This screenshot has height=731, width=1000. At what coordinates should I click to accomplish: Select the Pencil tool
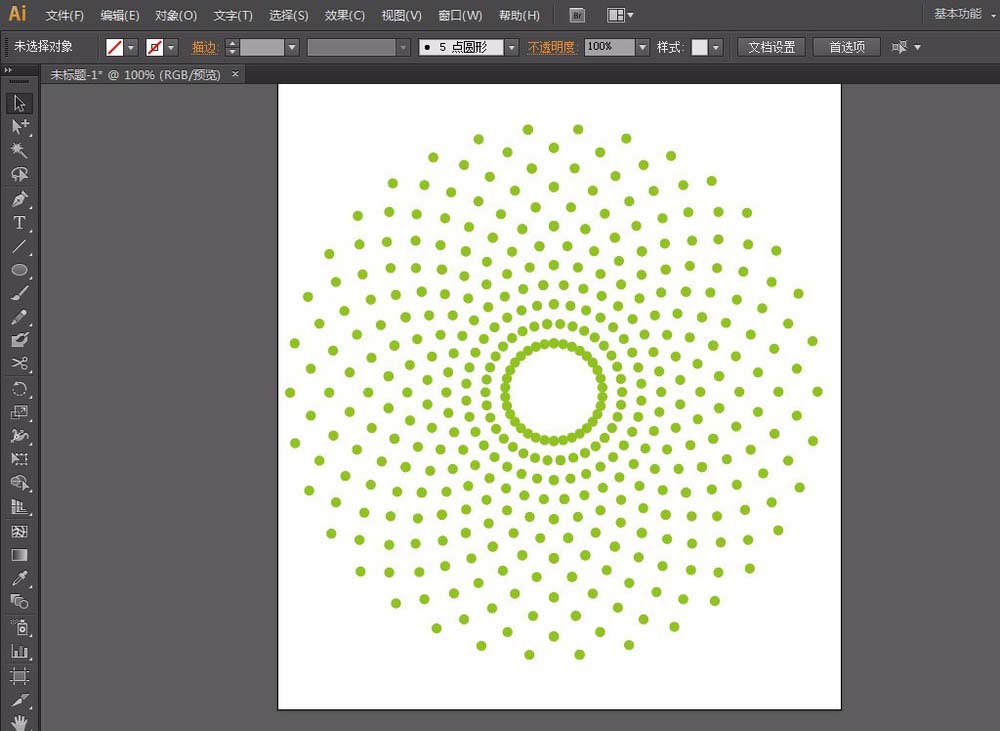[19, 317]
